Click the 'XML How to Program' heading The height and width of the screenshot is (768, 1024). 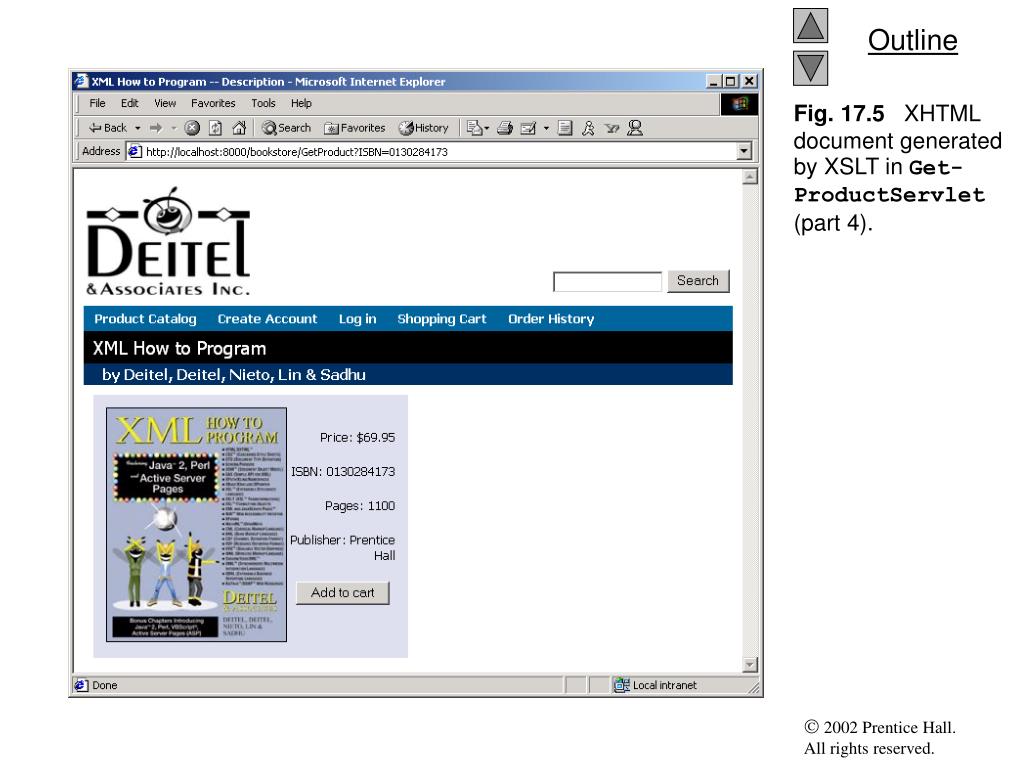pos(179,349)
